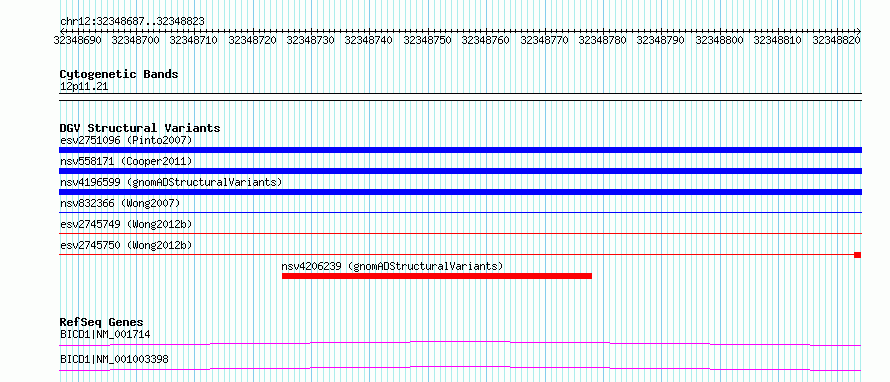The width and height of the screenshot is (890, 382).
Task: Click ruler position 32348690
Action: [77, 40]
